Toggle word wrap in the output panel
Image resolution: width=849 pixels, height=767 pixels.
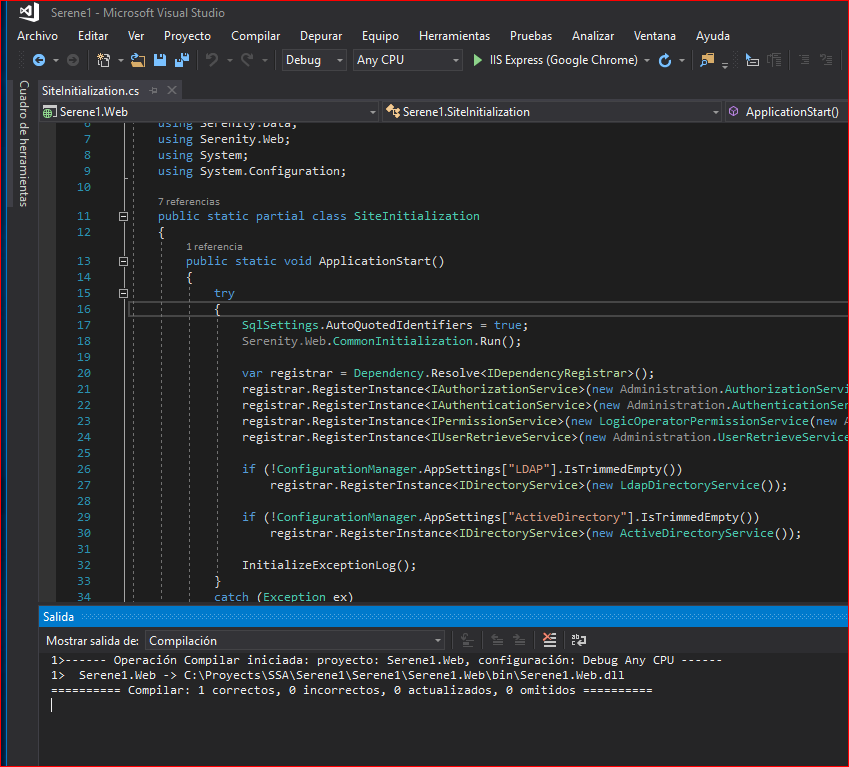click(x=578, y=640)
